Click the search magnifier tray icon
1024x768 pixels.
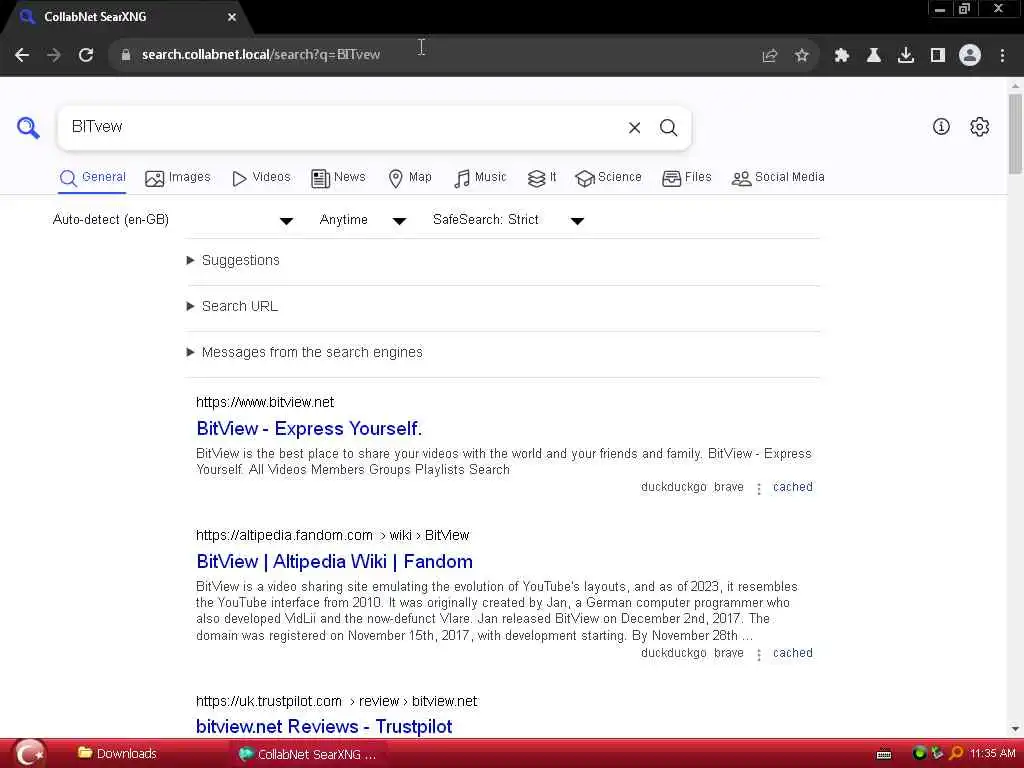click(956, 754)
